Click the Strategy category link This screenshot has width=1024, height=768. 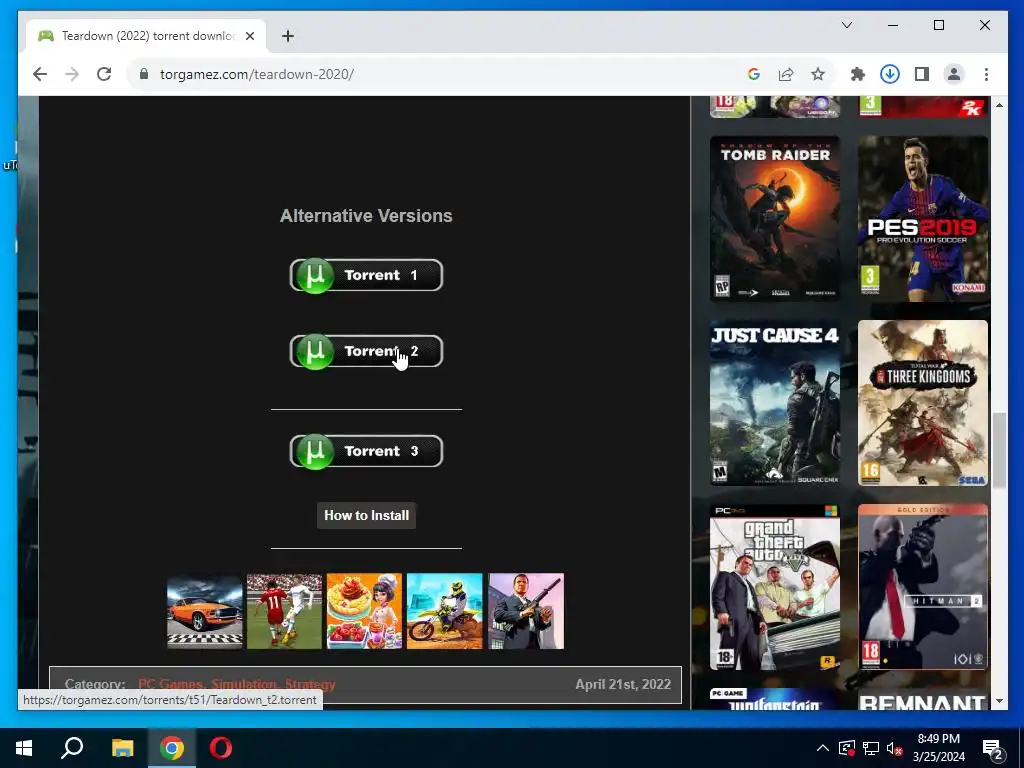coord(310,684)
